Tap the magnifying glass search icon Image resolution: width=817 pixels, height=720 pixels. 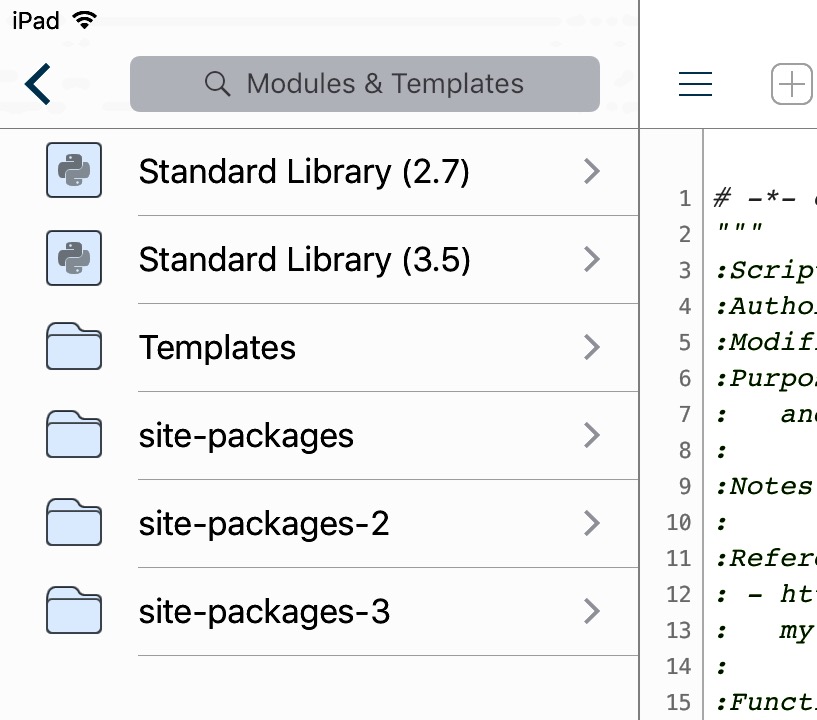[217, 84]
